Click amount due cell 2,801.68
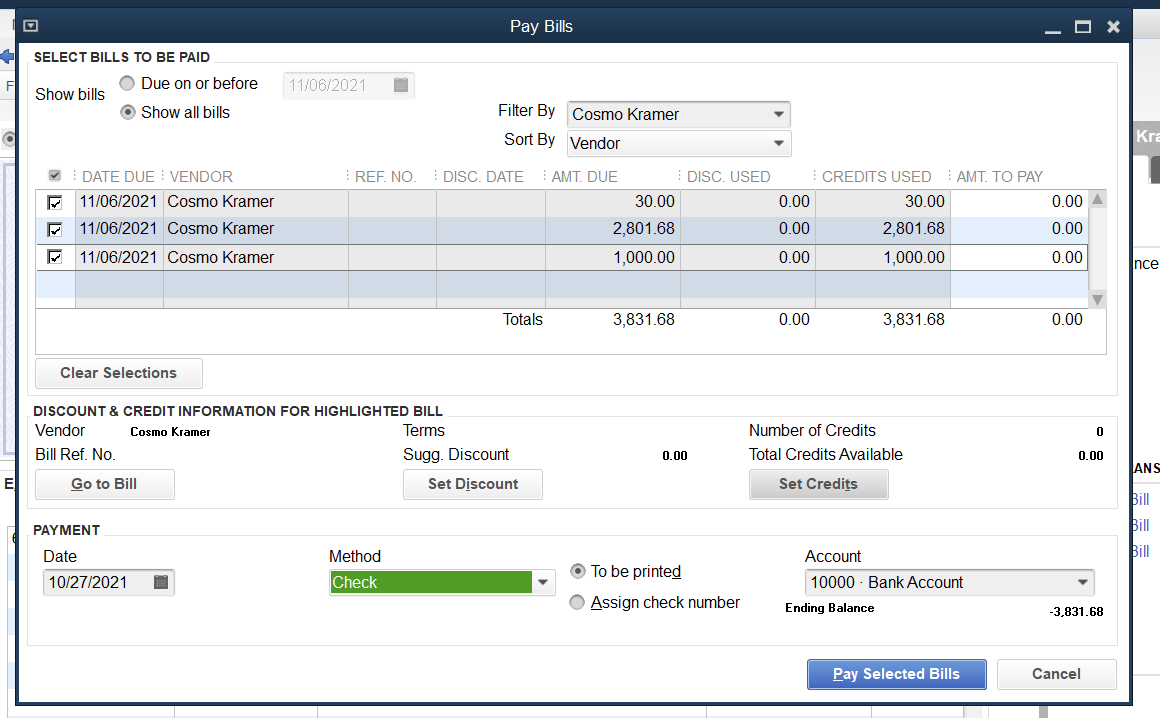Viewport: 1160px width, 718px height. 613,229
